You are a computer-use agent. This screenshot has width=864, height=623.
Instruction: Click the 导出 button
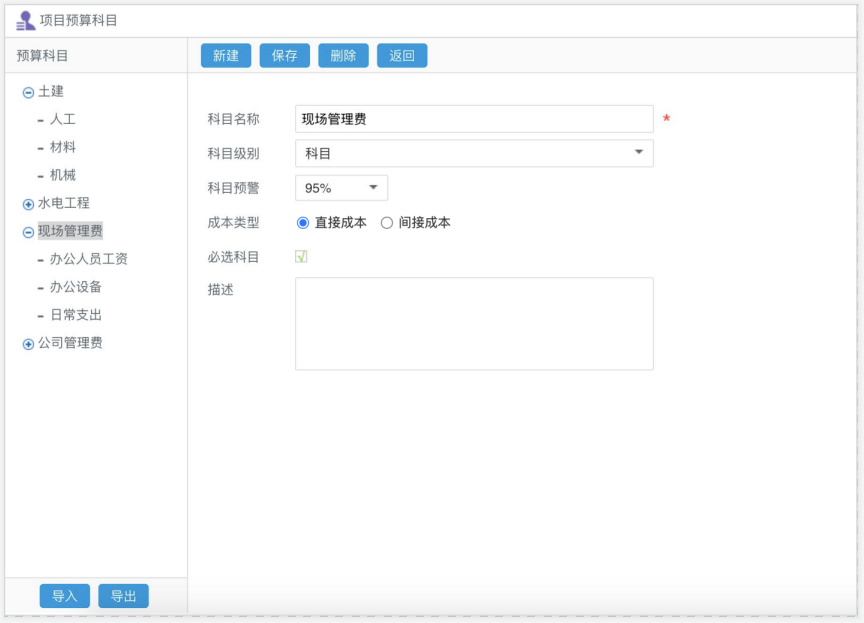(123, 595)
